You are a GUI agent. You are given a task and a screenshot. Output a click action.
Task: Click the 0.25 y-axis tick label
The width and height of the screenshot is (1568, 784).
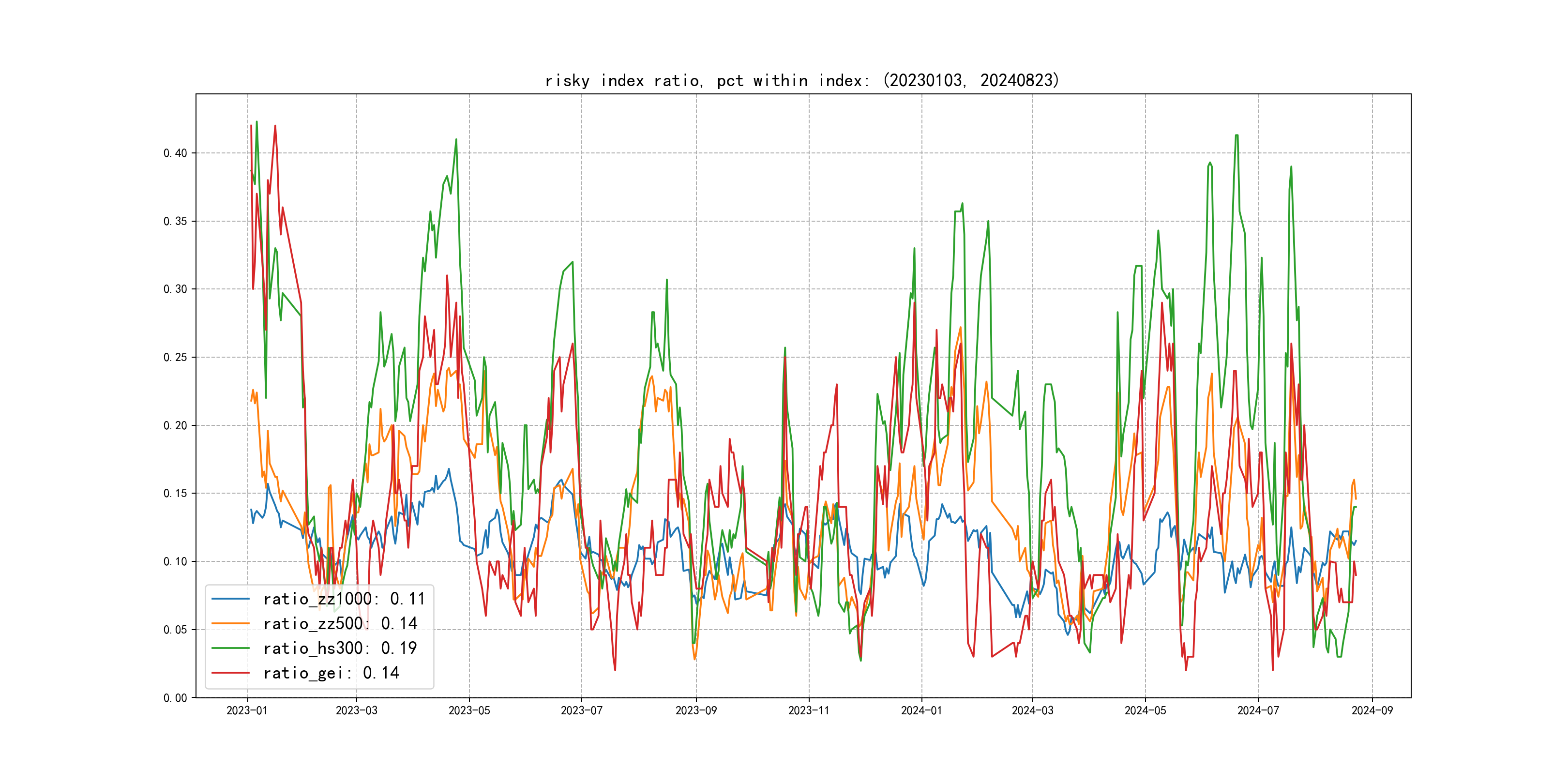click(175, 357)
